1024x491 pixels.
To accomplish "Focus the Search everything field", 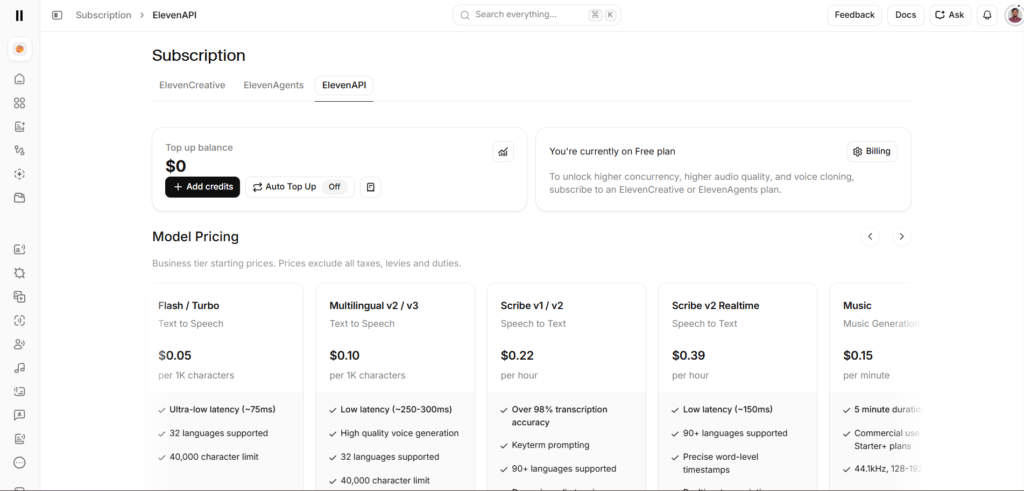I will 537,15.
